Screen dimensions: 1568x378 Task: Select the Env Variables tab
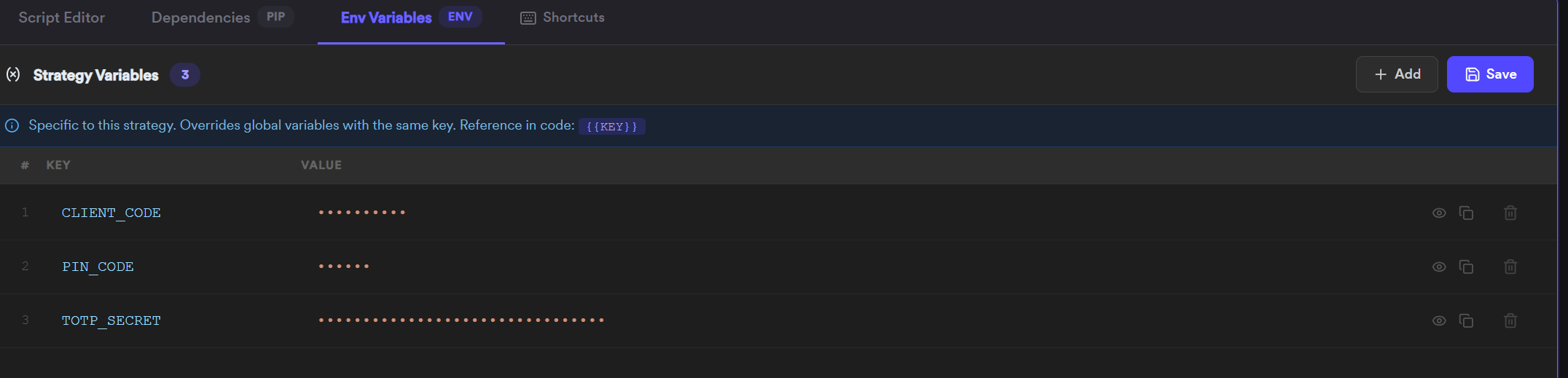tap(411, 17)
